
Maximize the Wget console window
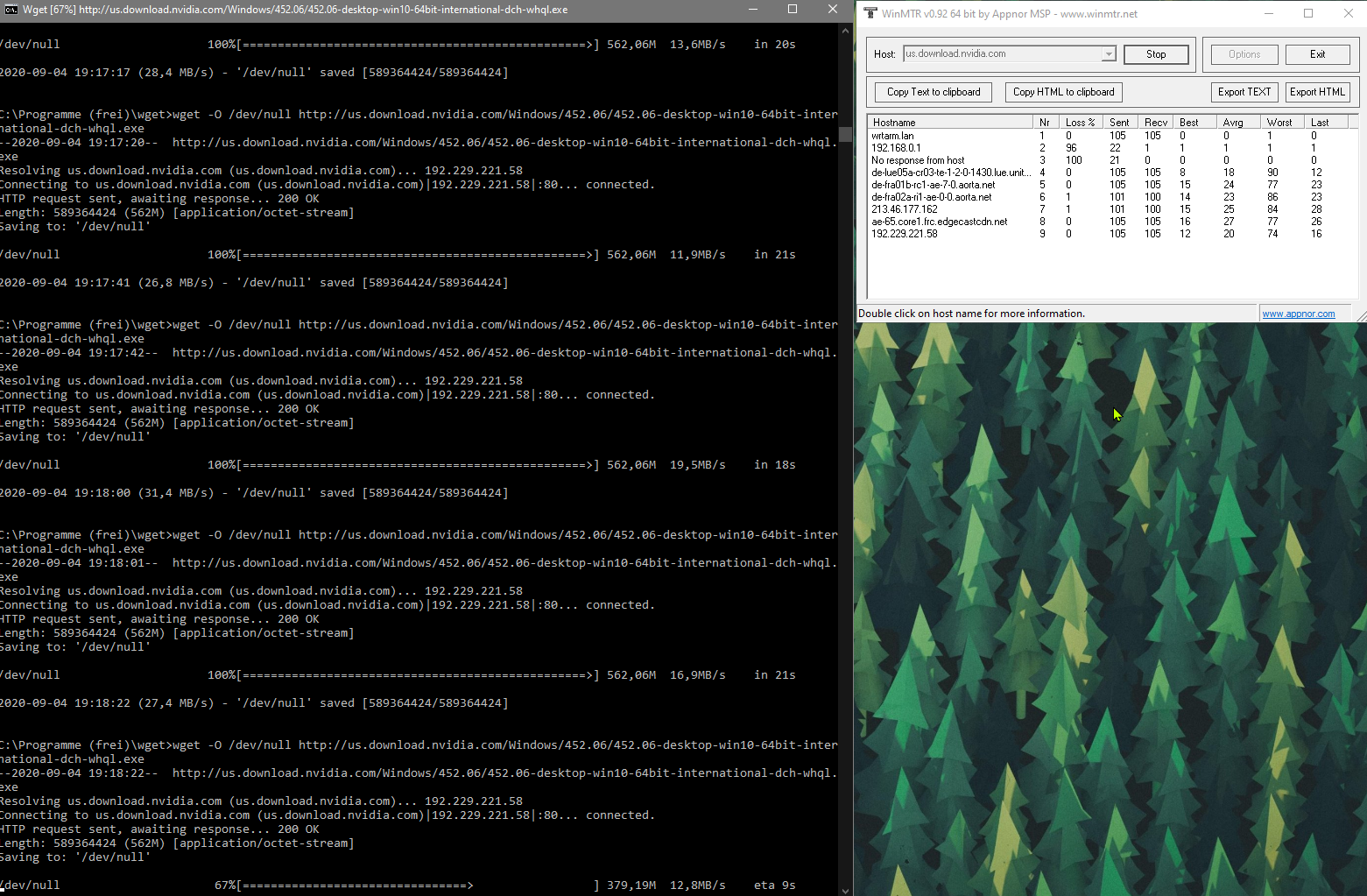tap(792, 10)
